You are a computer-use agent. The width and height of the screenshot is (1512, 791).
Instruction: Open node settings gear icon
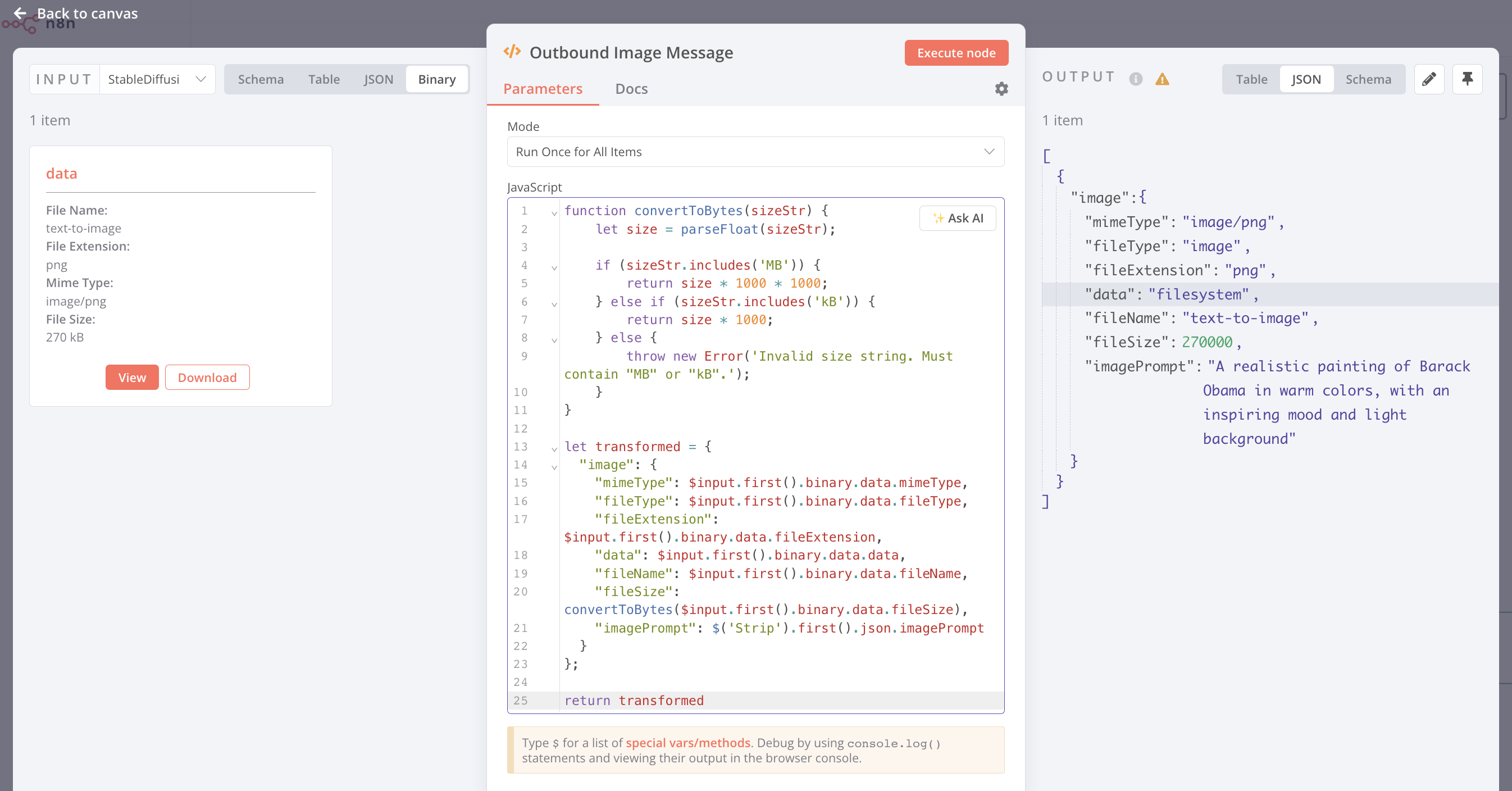pos(1001,89)
